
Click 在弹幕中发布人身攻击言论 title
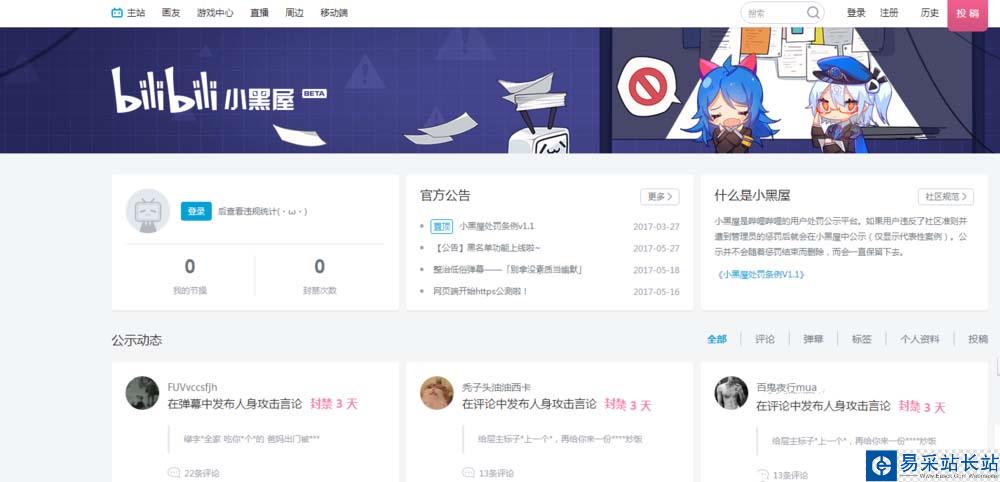point(234,404)
